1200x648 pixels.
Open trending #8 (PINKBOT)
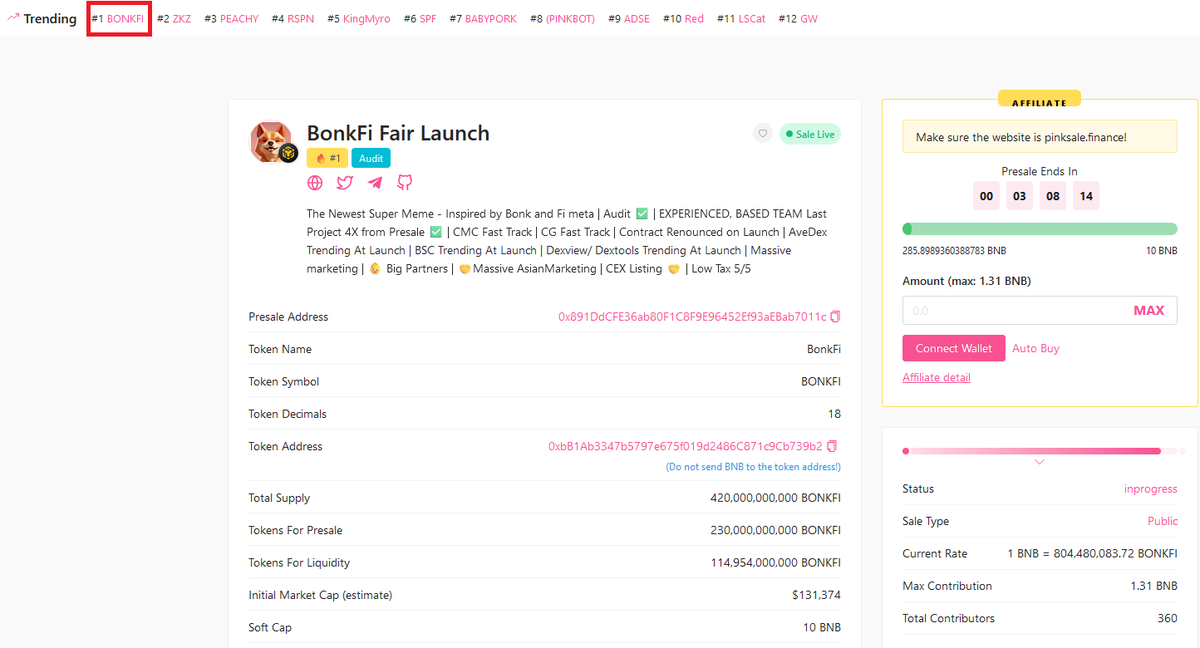click(562, 19)
